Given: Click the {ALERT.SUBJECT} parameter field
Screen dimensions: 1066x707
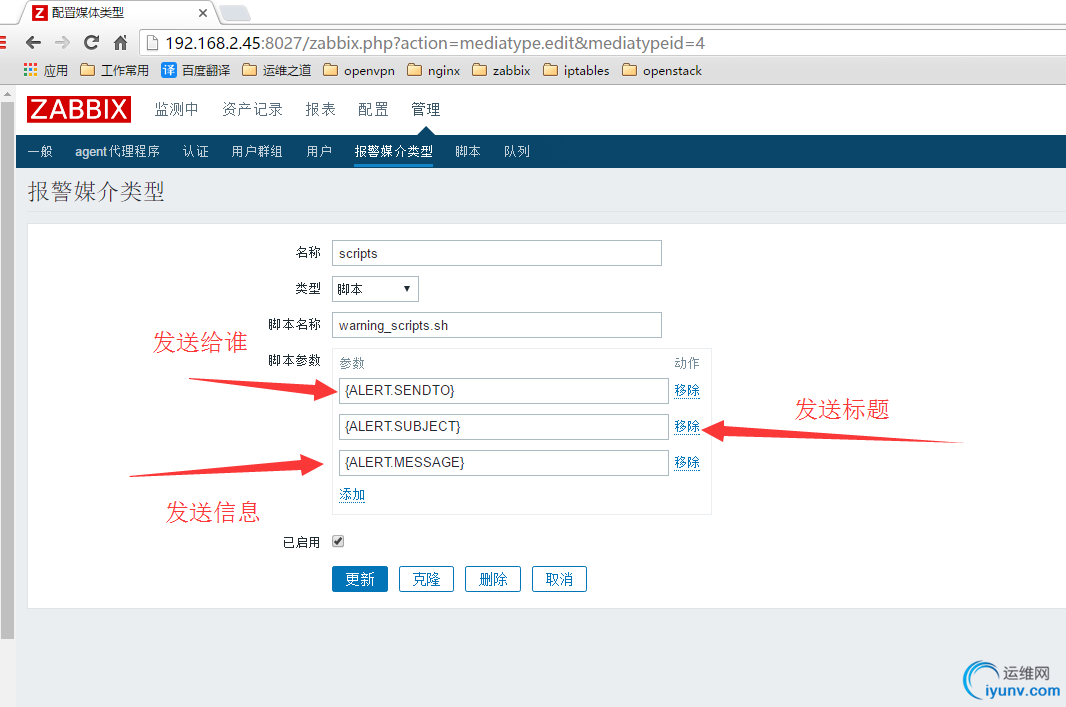Looking at the screenshot, I should [503, 427].
